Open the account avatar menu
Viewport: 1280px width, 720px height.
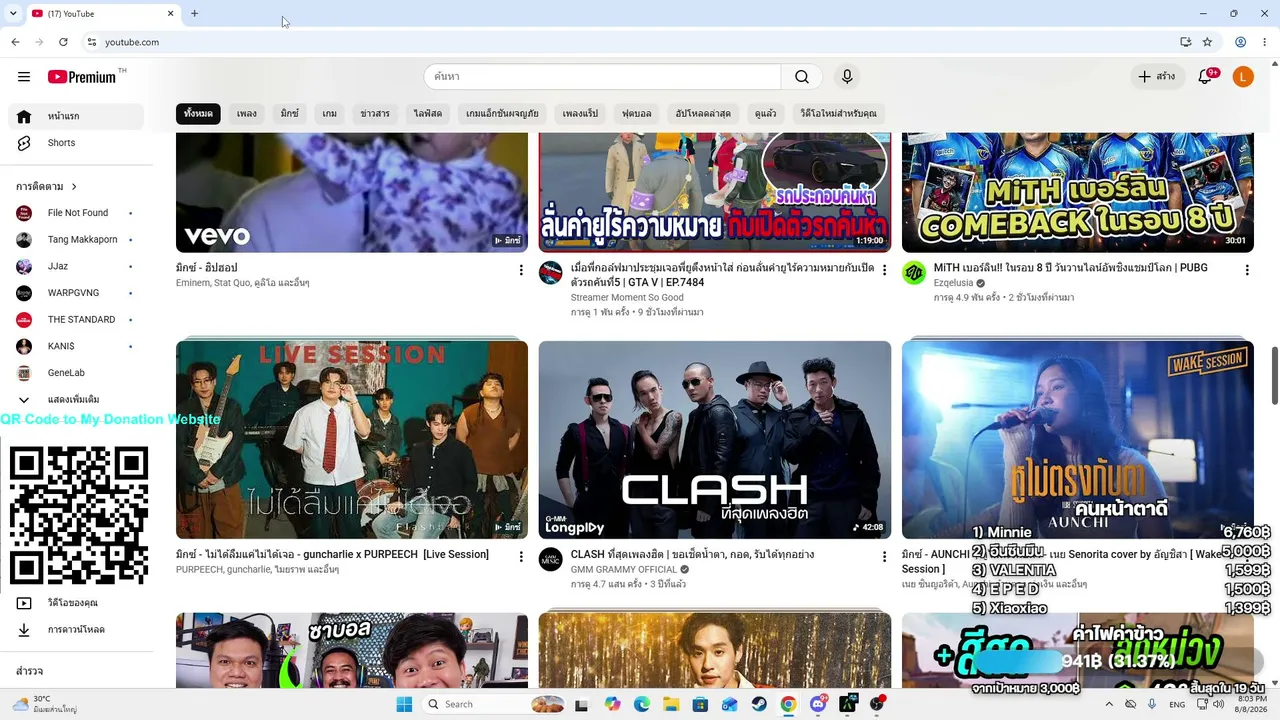coord(1243,77)
